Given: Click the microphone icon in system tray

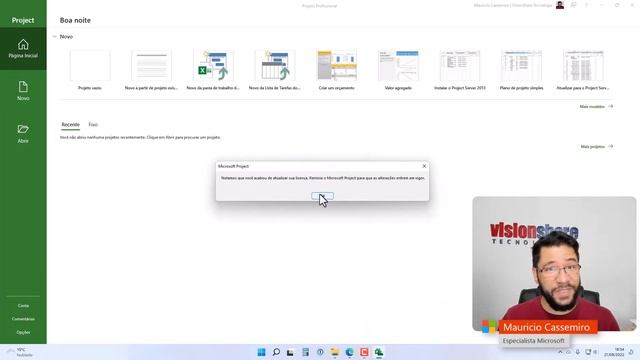Looking at the screenshot, I should coord(578,352).
